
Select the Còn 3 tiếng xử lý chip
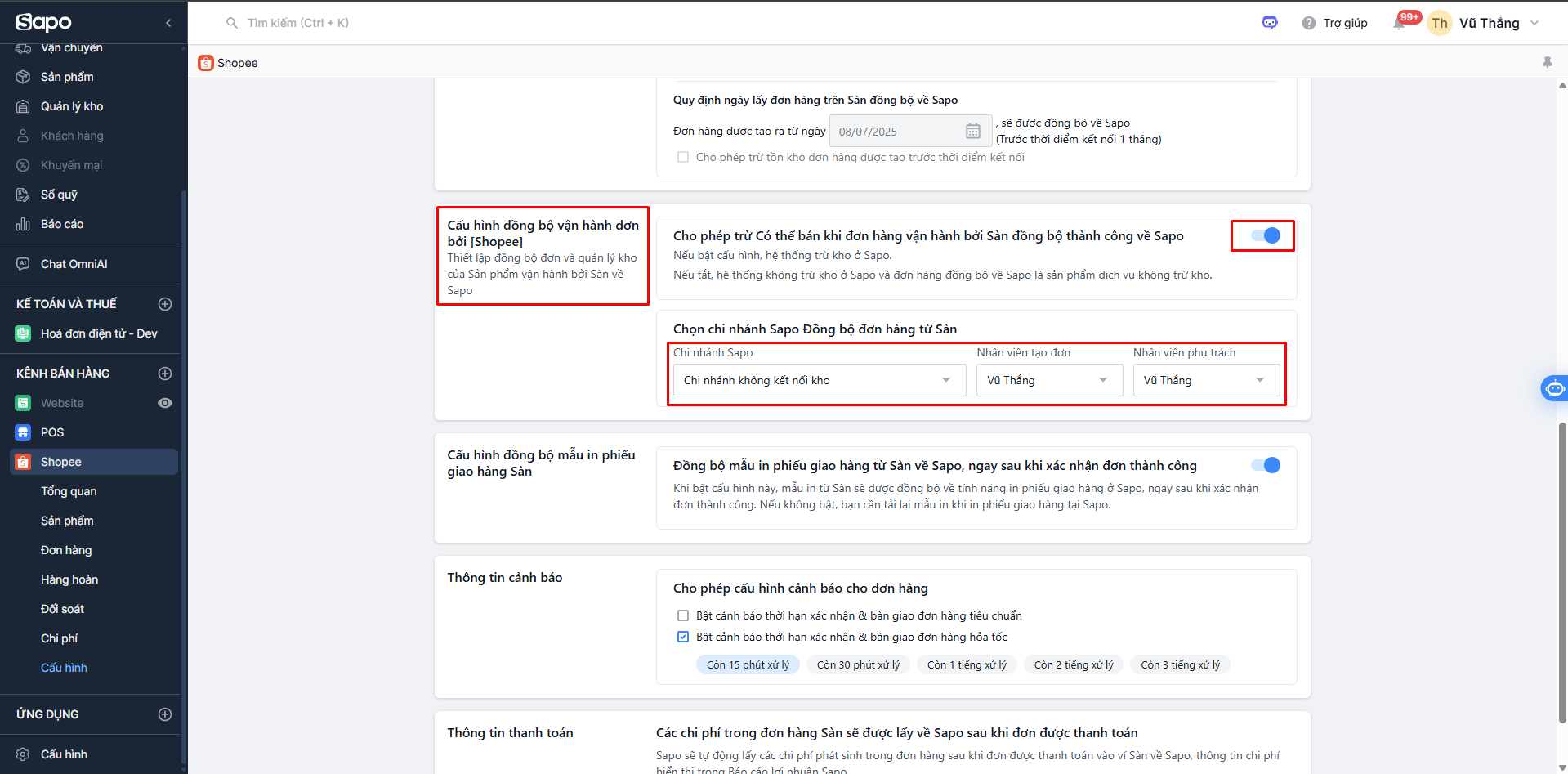(1181, 664)
